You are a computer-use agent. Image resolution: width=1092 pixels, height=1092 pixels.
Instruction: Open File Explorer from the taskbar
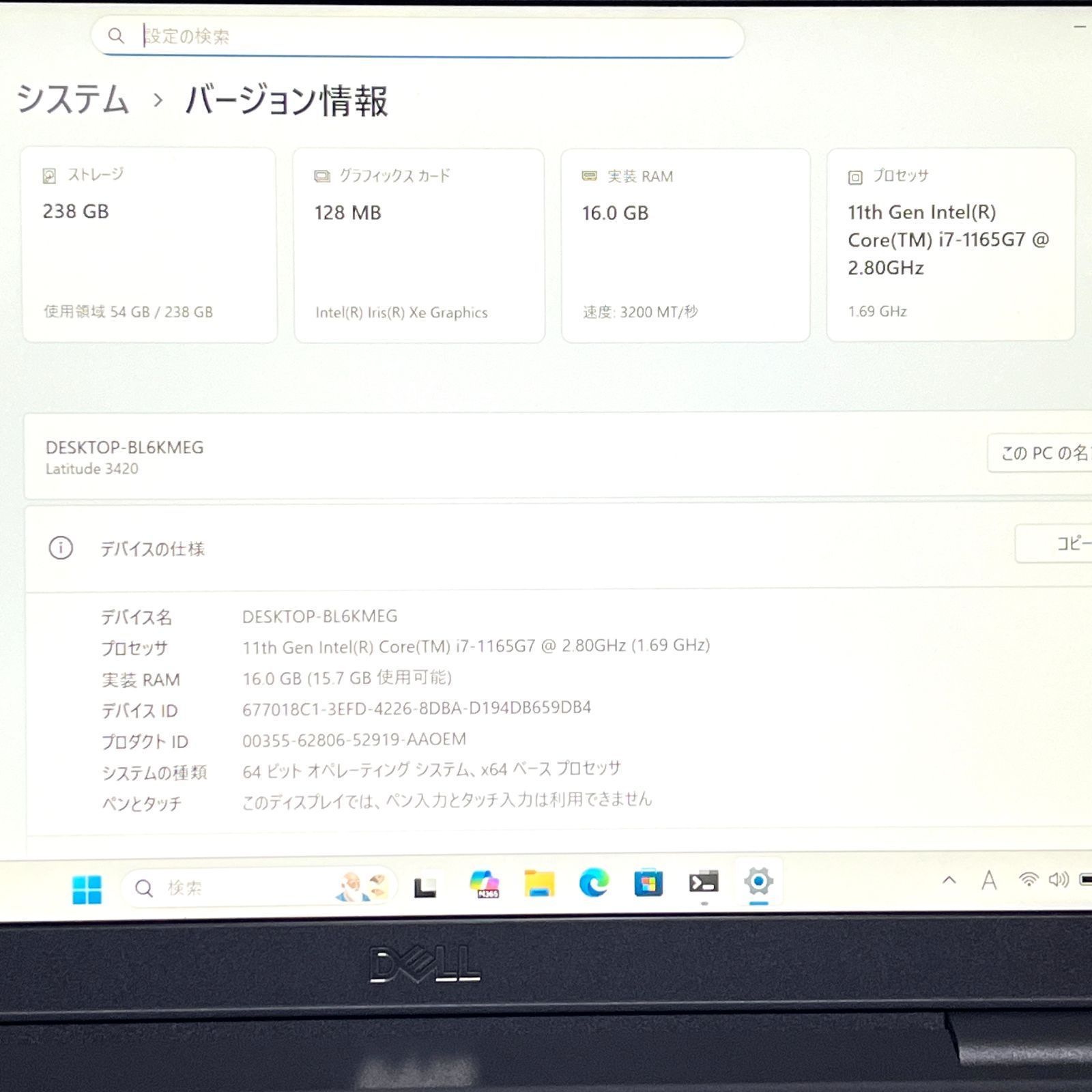[539, 884]
